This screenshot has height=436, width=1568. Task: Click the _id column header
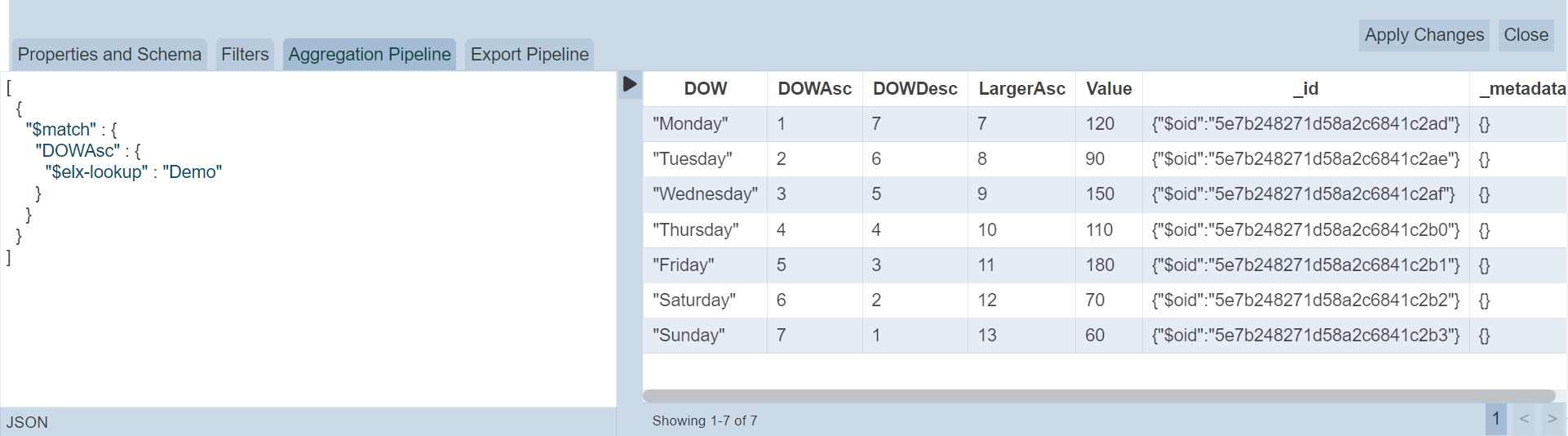tap(1305, 89)
